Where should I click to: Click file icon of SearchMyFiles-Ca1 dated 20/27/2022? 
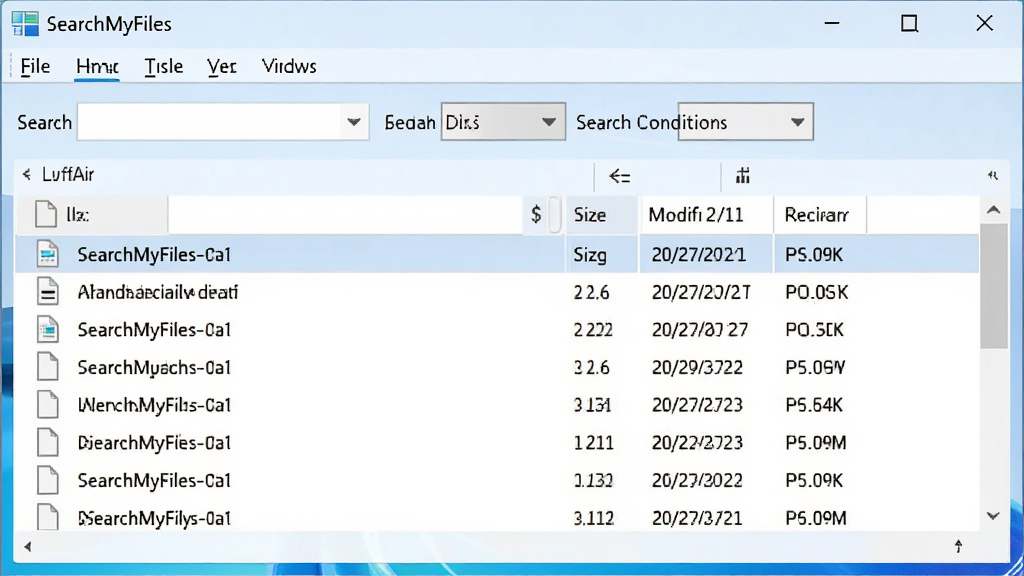coord(48,481)
